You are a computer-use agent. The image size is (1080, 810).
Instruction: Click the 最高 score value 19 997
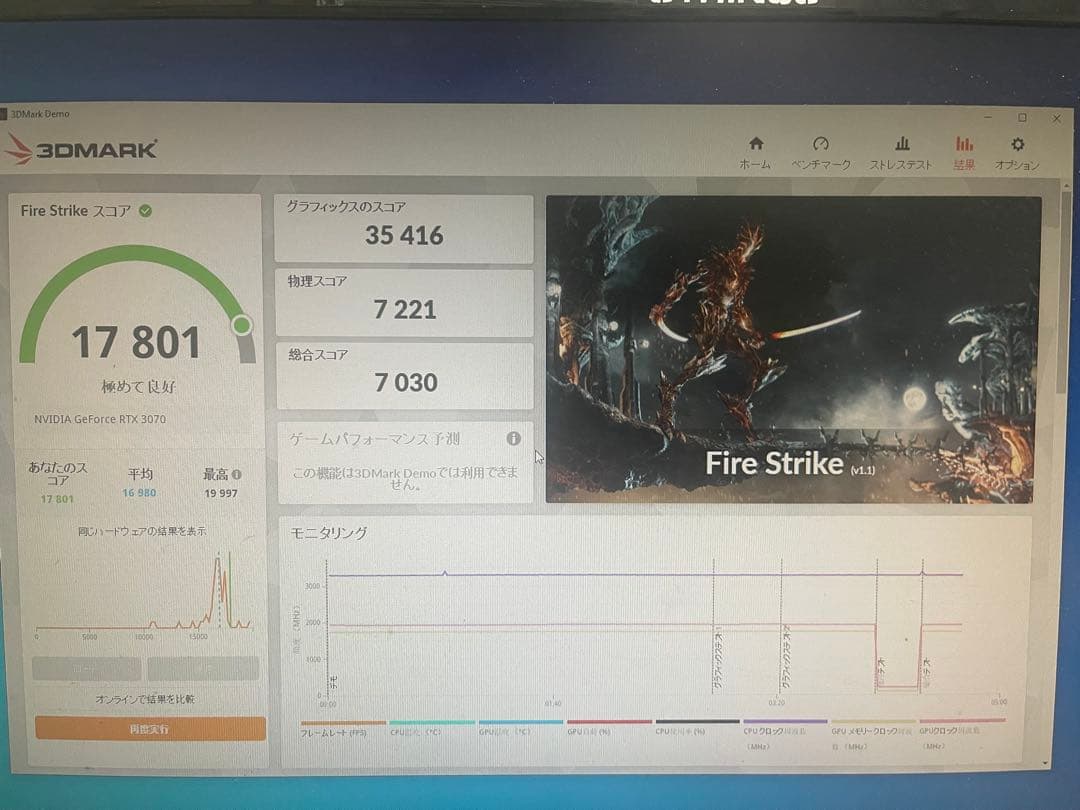click(220, 493)
